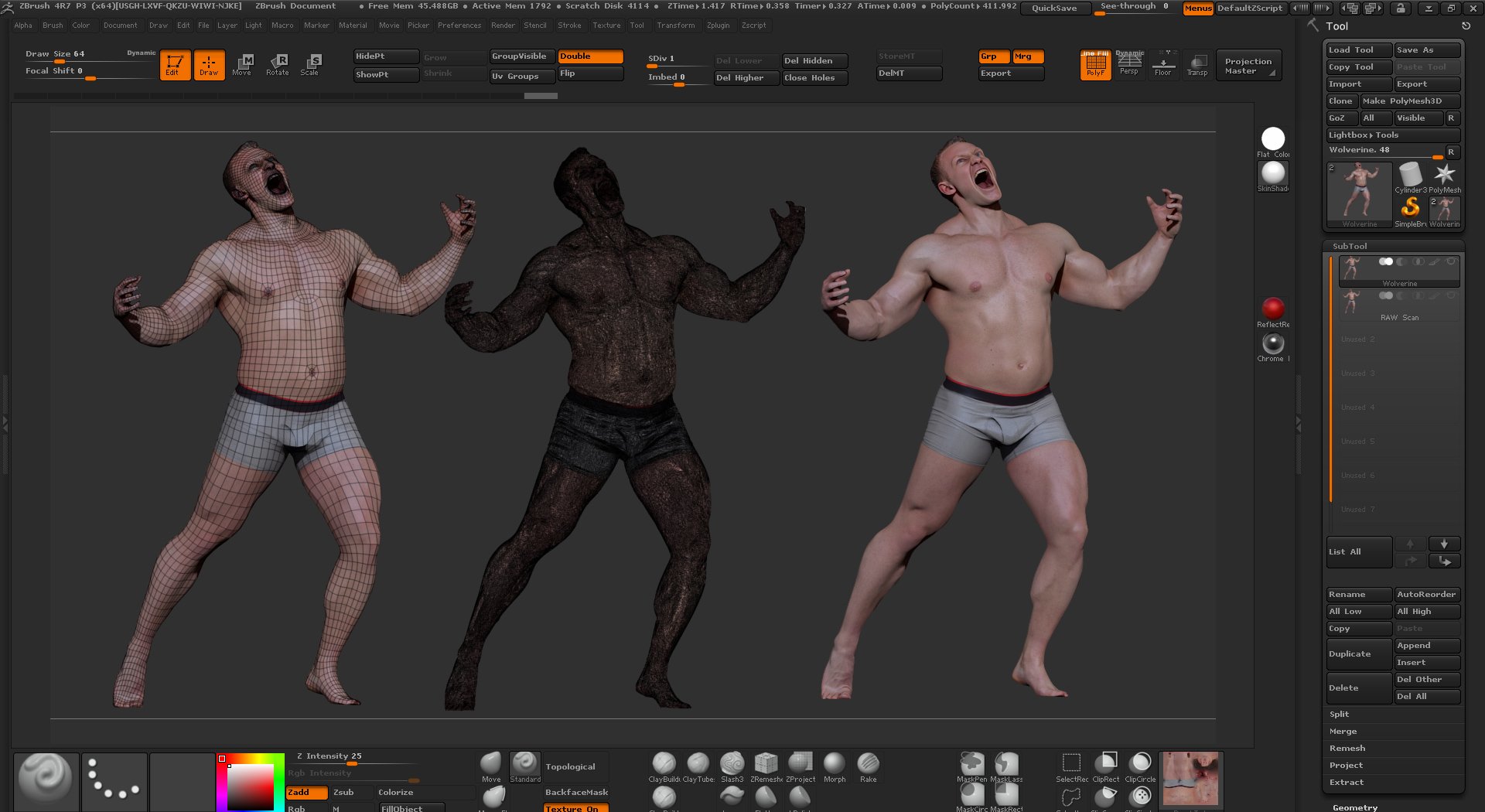Open the Render menu
Viewport: 1485px width, 812px height.
(x=503, y=26)
